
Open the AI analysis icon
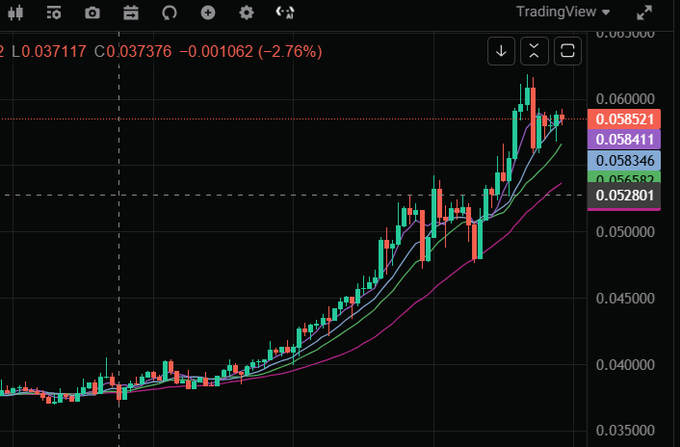point(285,13)
